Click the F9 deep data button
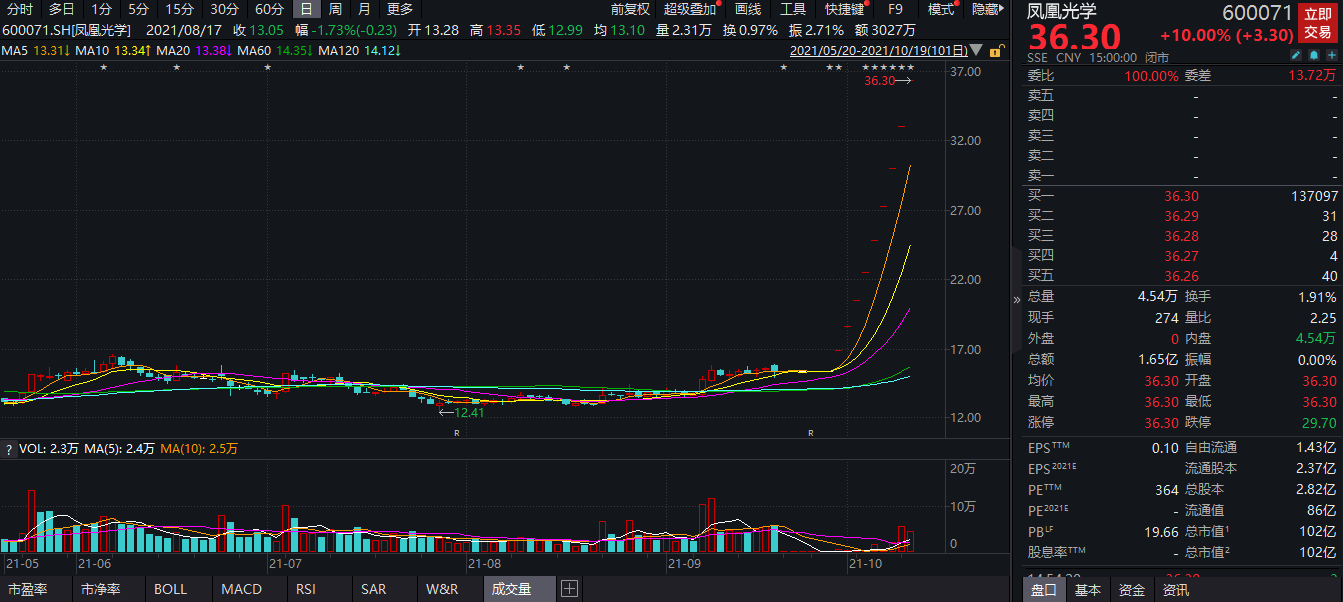This screenshot has height=602, width=1343. click(x=896, y=9)
